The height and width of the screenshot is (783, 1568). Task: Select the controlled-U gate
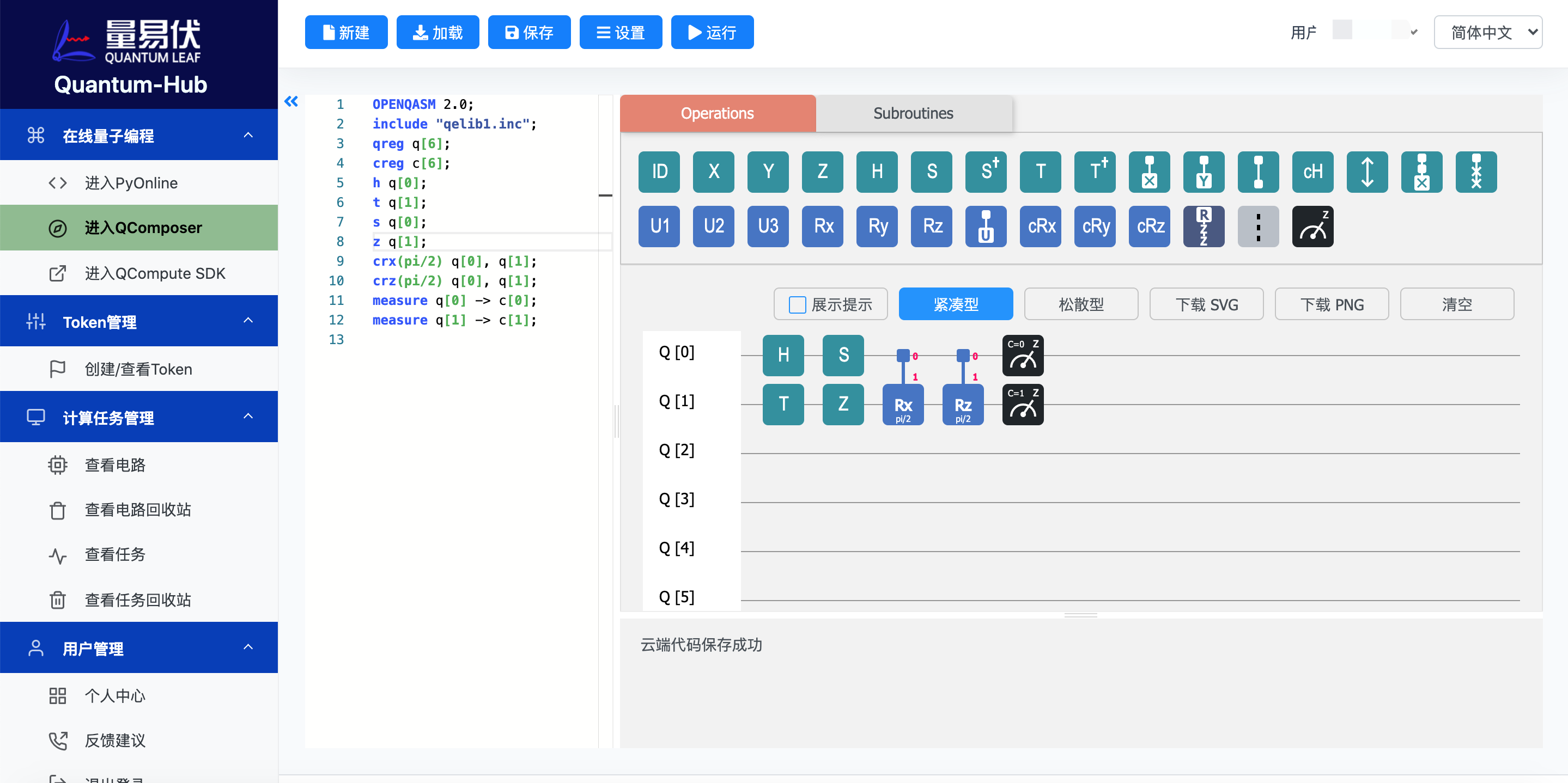pyautogui.click(x=986, y=227)
